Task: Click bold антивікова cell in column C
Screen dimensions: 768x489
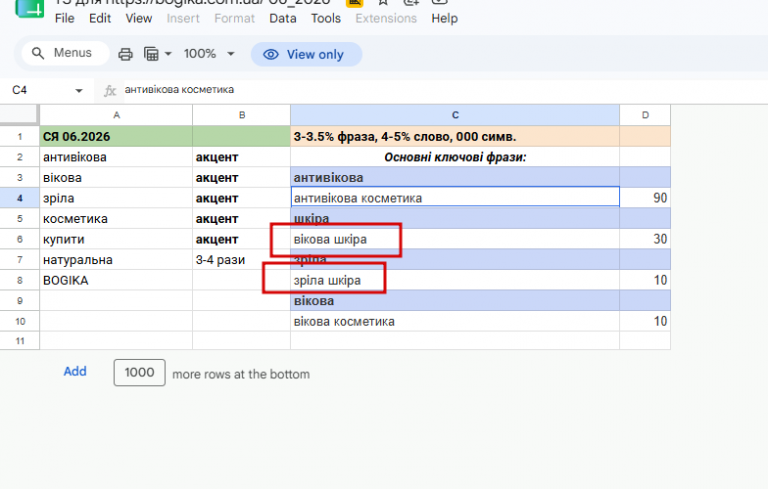Action: (x=455, y=177)
